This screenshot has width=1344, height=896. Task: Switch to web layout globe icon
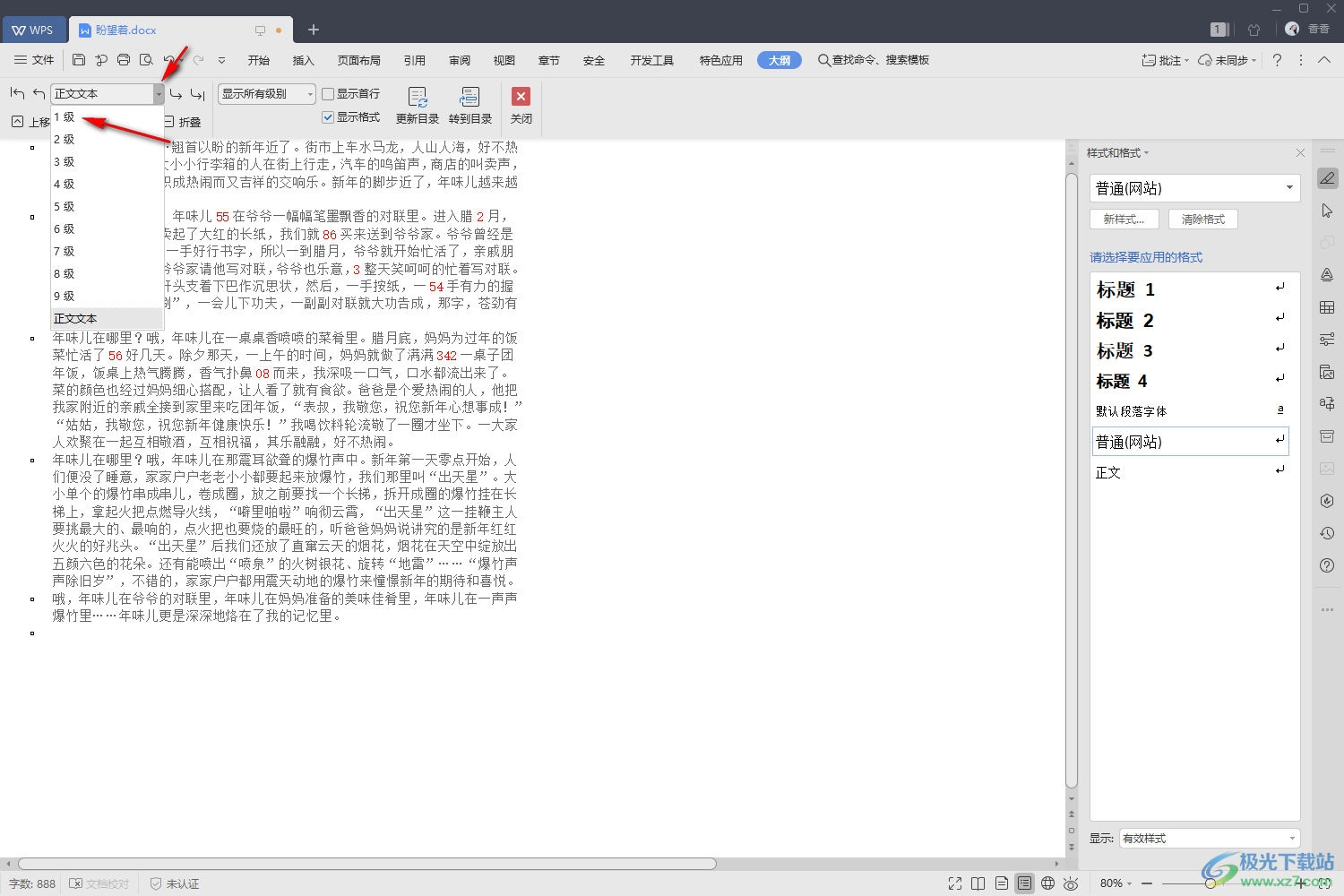tap(1047, 883)
